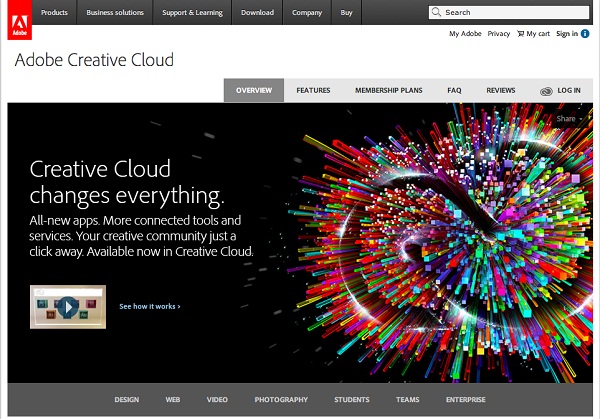Click the 'See how it works' link
Screen dimensions: 600x419
click(x=149, y=306)
